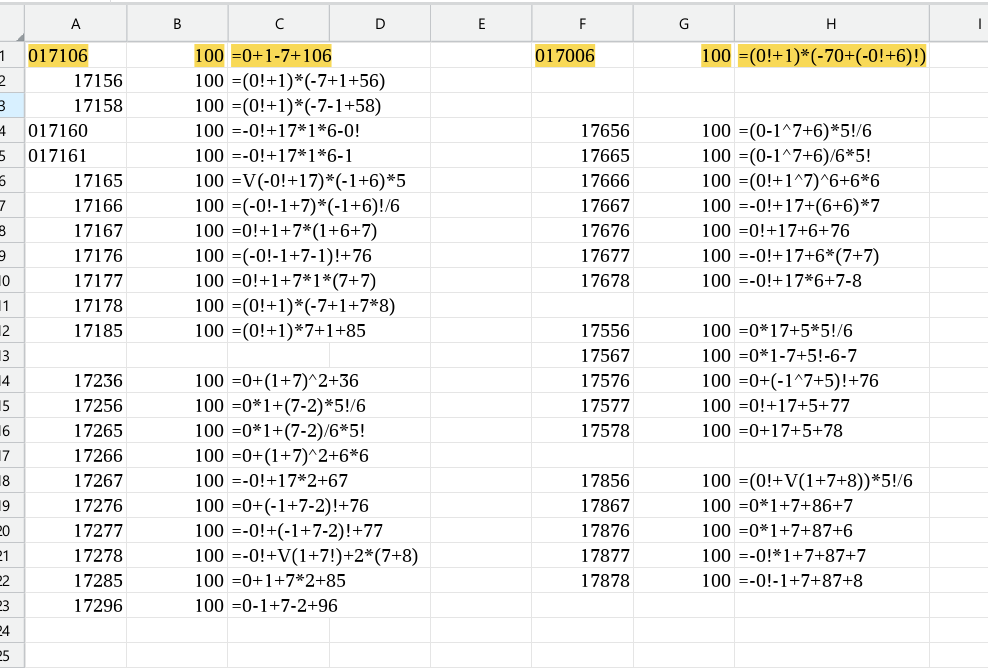Select column A header
Viewport: 988px width, 668px height.
click(77, 23)
